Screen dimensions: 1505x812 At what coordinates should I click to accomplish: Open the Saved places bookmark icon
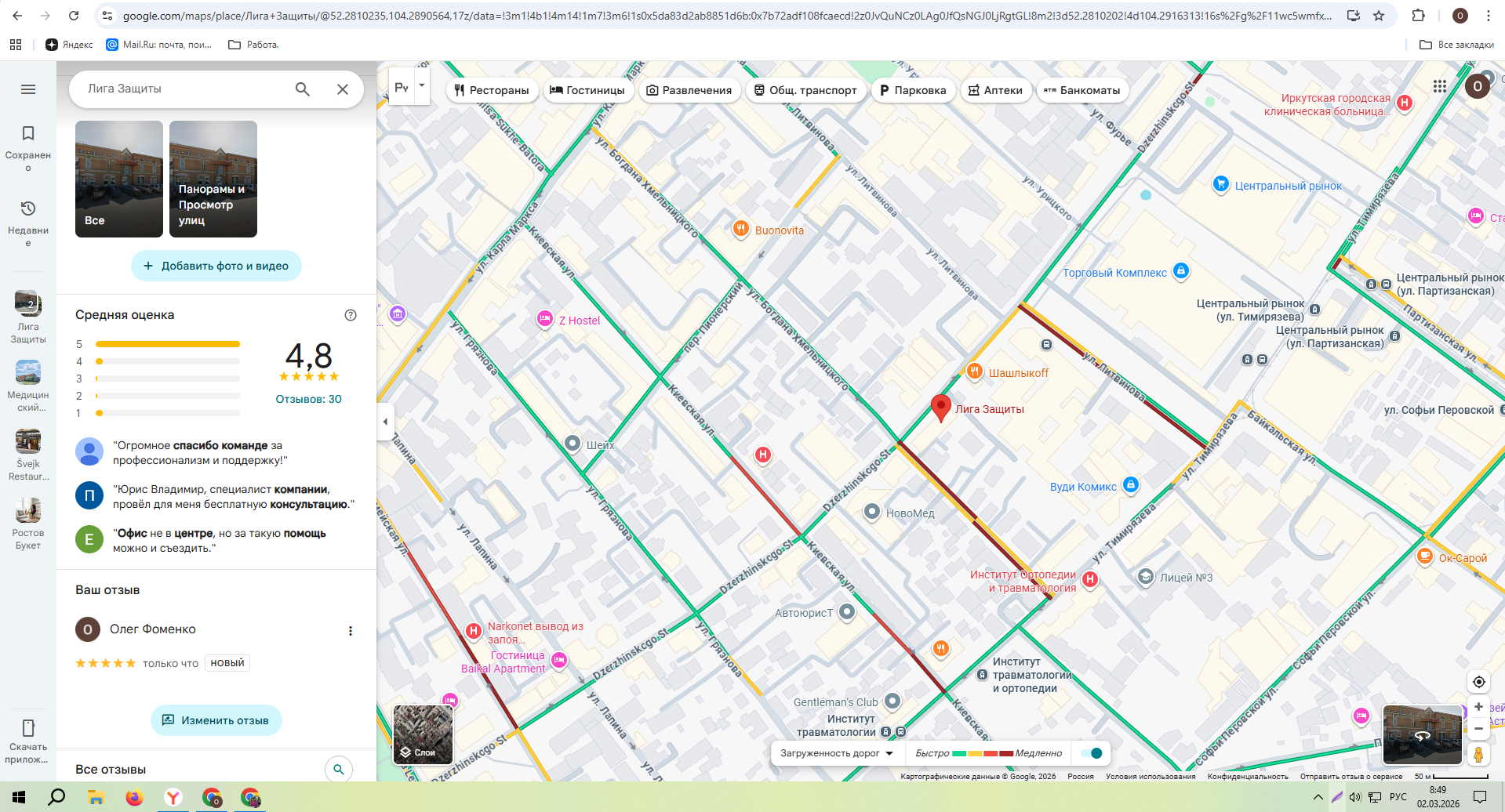click(x=28, y=133)
